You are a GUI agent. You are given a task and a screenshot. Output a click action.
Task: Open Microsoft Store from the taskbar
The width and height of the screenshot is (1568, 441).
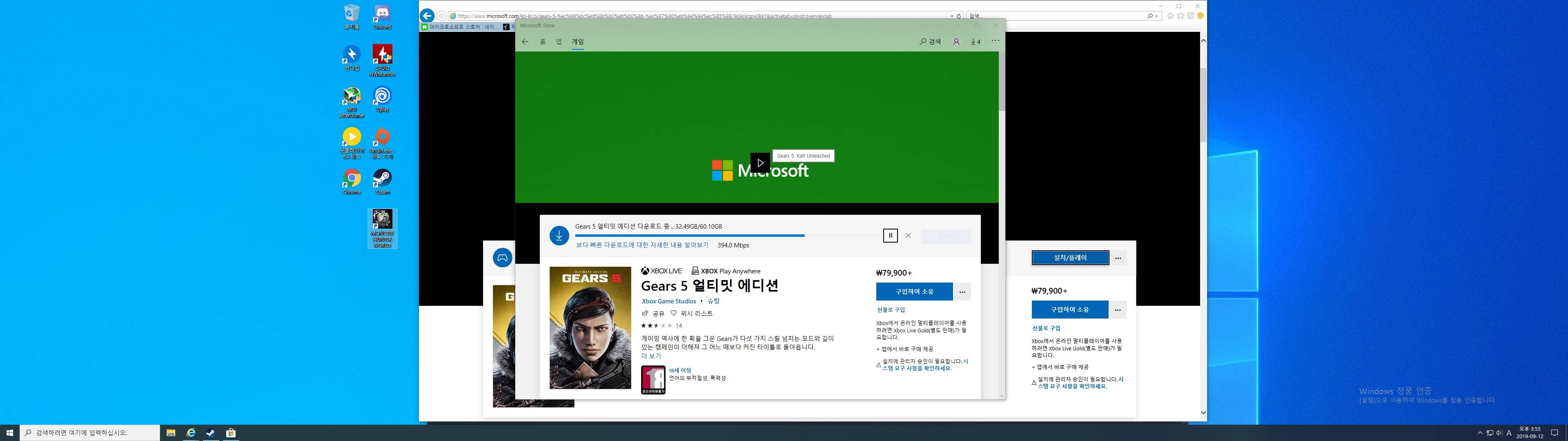[231, 432]
